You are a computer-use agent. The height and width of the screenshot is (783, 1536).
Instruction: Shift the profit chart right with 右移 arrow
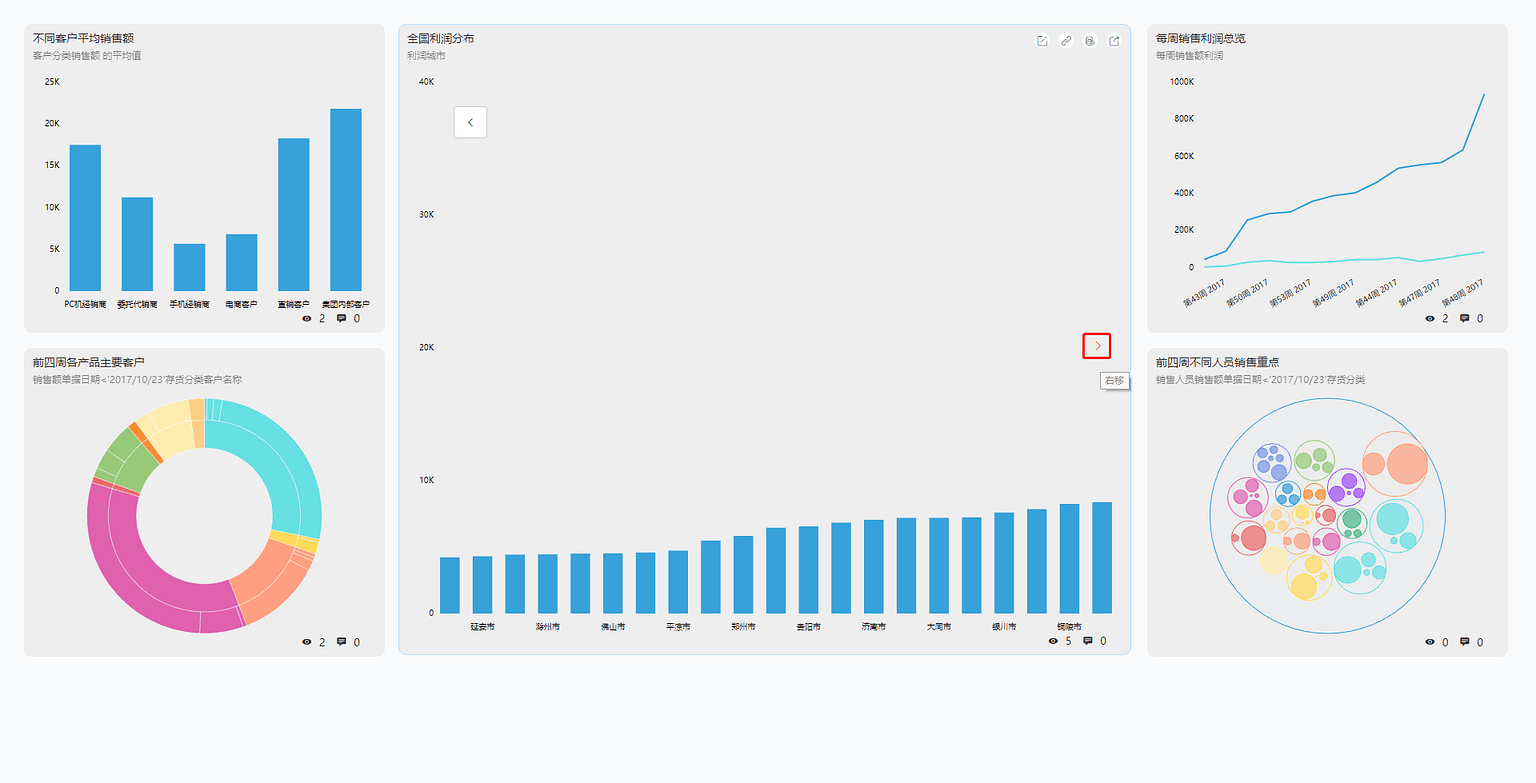[1097, 345]
